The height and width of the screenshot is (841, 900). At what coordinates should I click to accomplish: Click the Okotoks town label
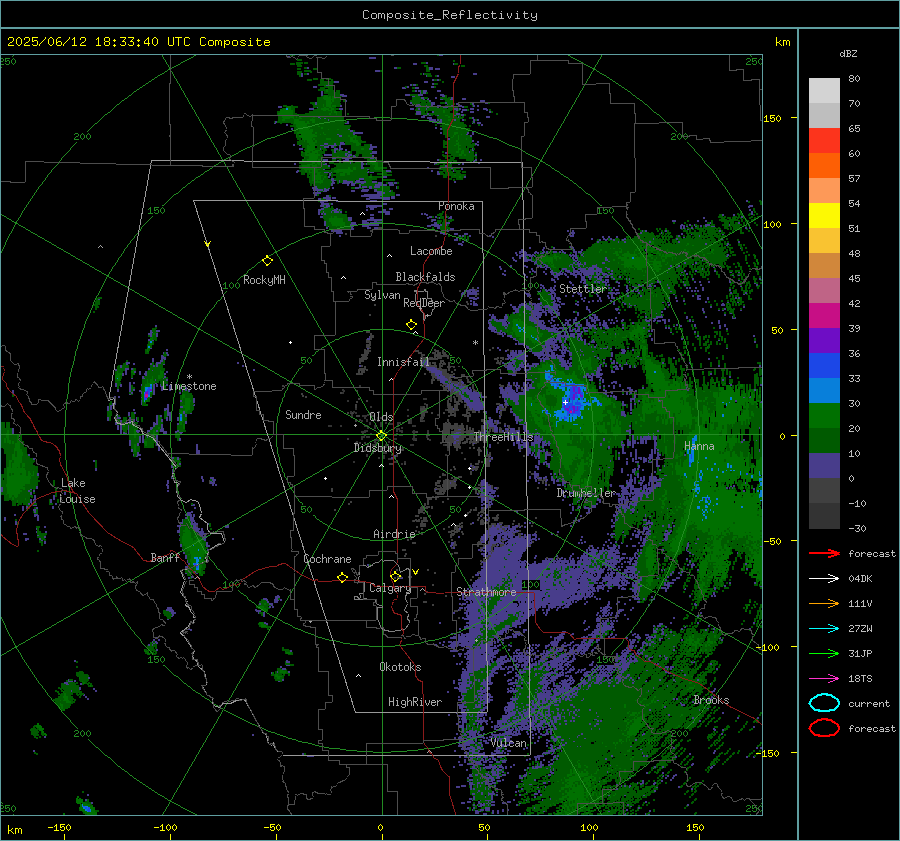[400, 667]
